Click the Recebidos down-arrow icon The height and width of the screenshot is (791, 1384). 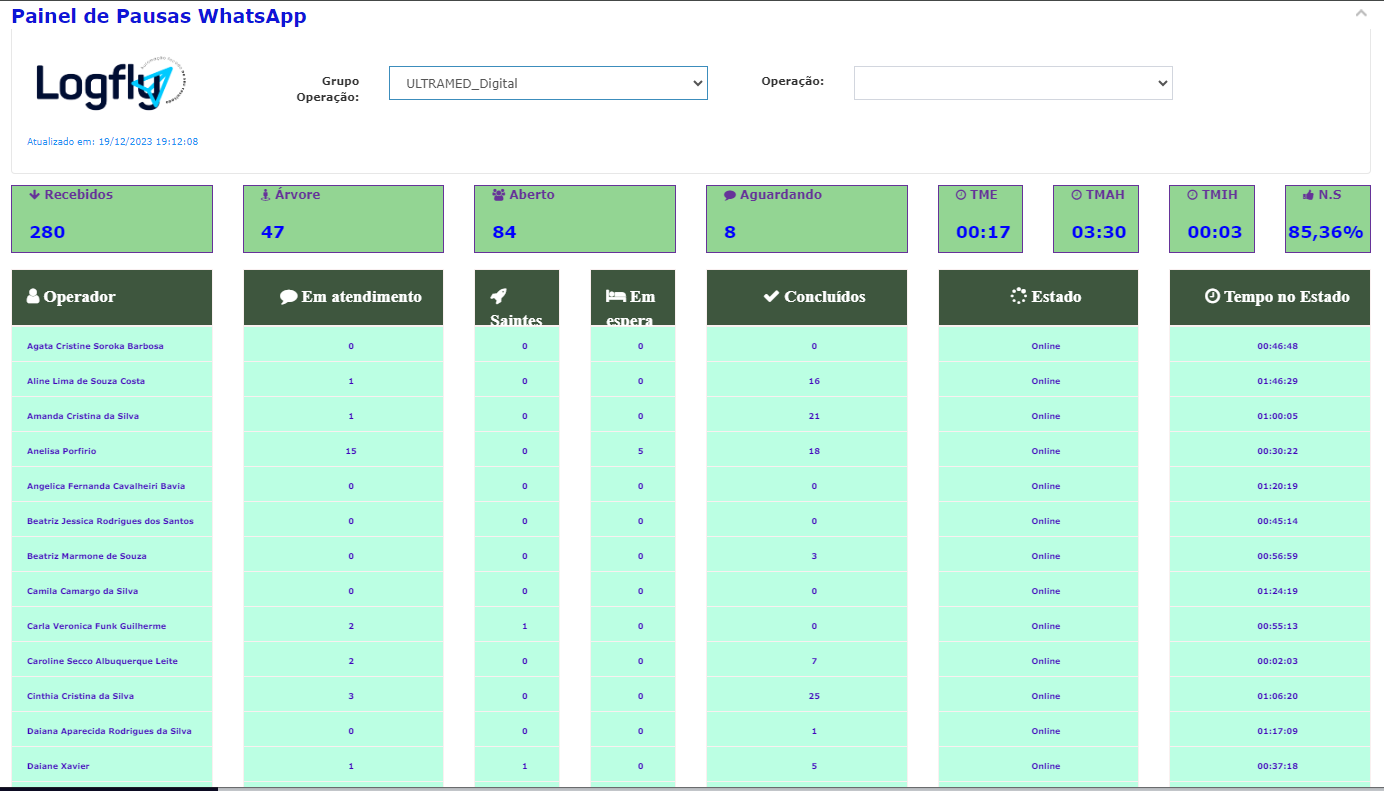coord(35,195)
